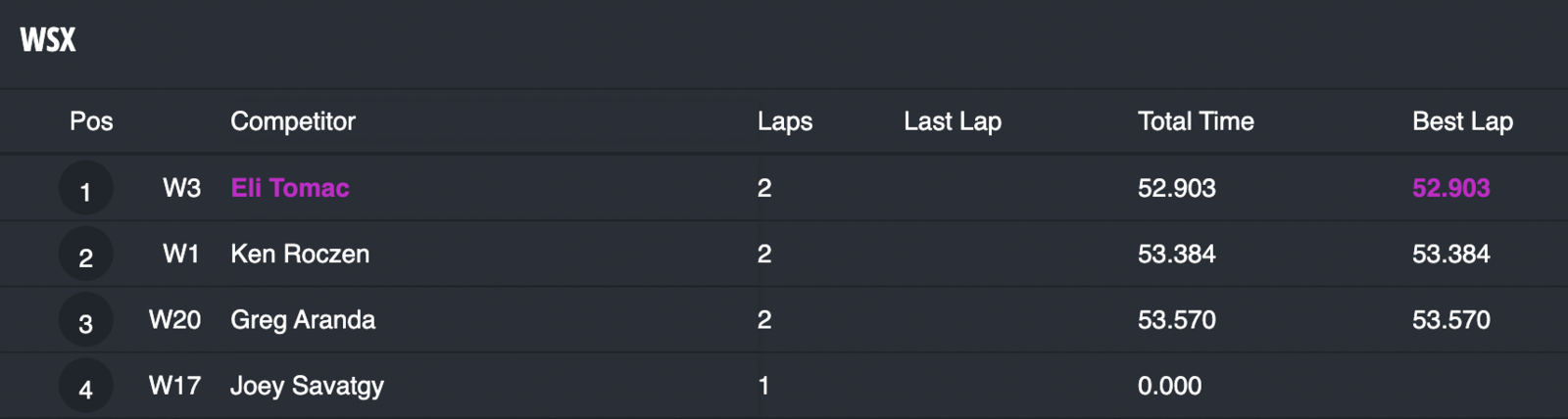The width and height of the screenshot is (1568, 419).
Task: Click Ken Roczen's total time 53.384
Action: tap(1176, 254)
